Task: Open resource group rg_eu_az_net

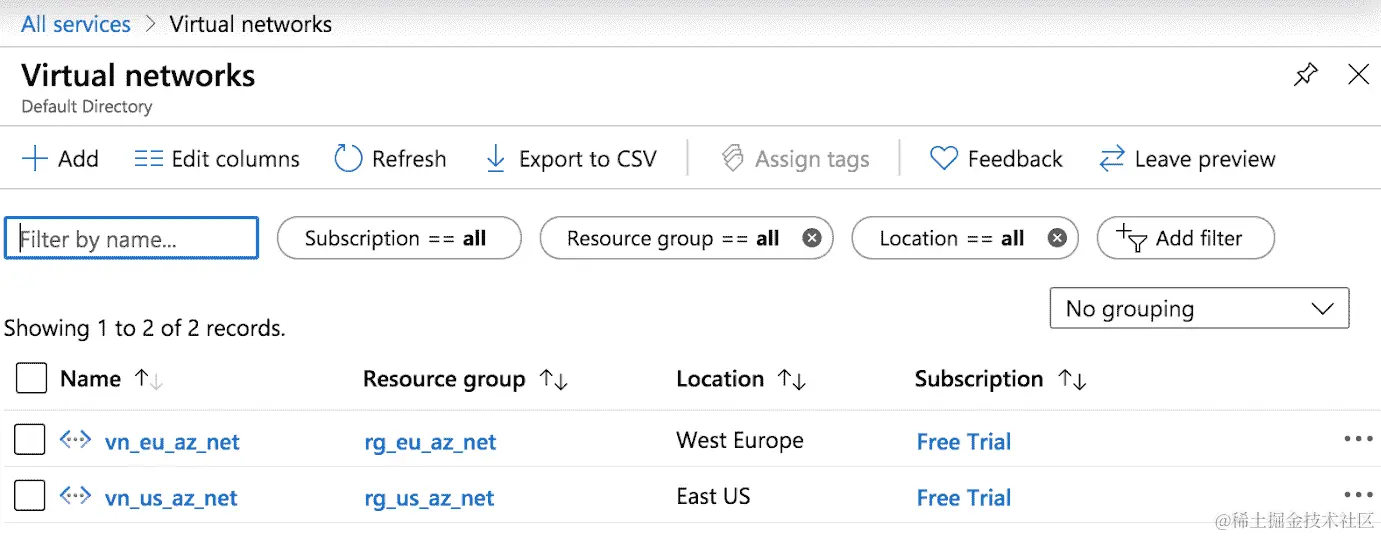Action: pyautogui.click(x=430, y=442)
